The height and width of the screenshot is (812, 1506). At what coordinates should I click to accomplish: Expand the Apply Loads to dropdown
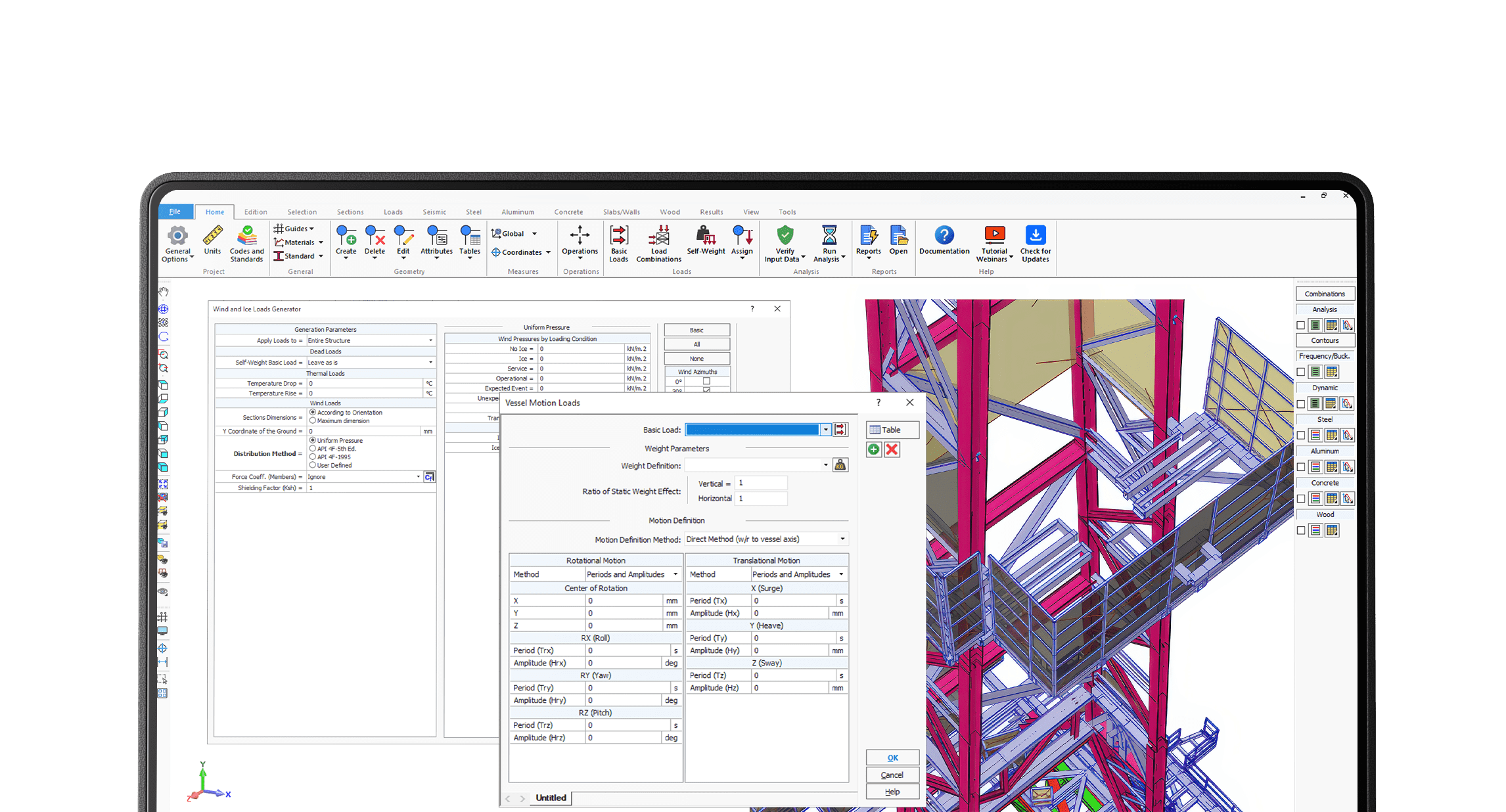[x=430, y=340]
